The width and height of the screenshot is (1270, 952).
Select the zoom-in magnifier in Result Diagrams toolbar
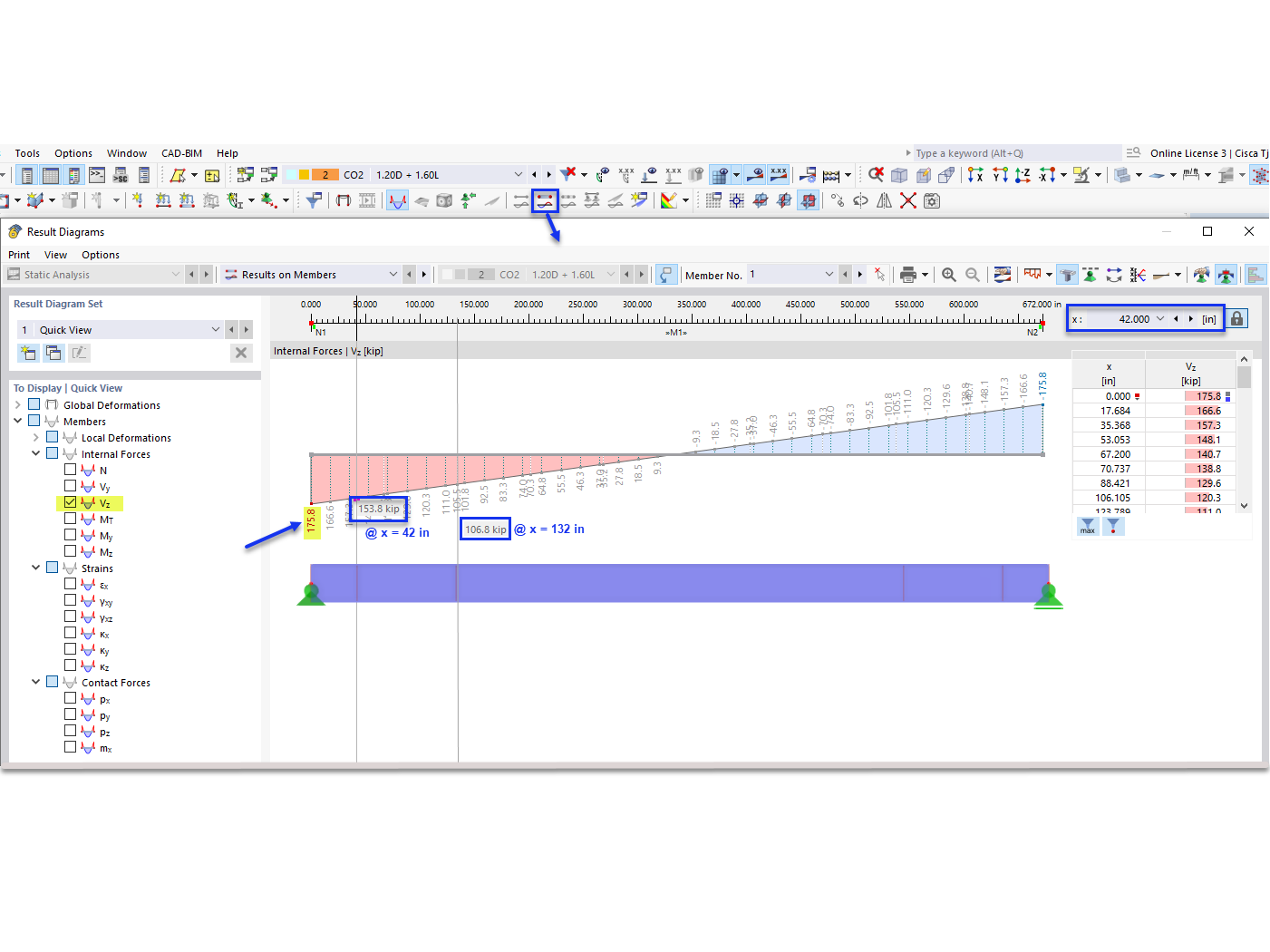[x=947, y=275]
